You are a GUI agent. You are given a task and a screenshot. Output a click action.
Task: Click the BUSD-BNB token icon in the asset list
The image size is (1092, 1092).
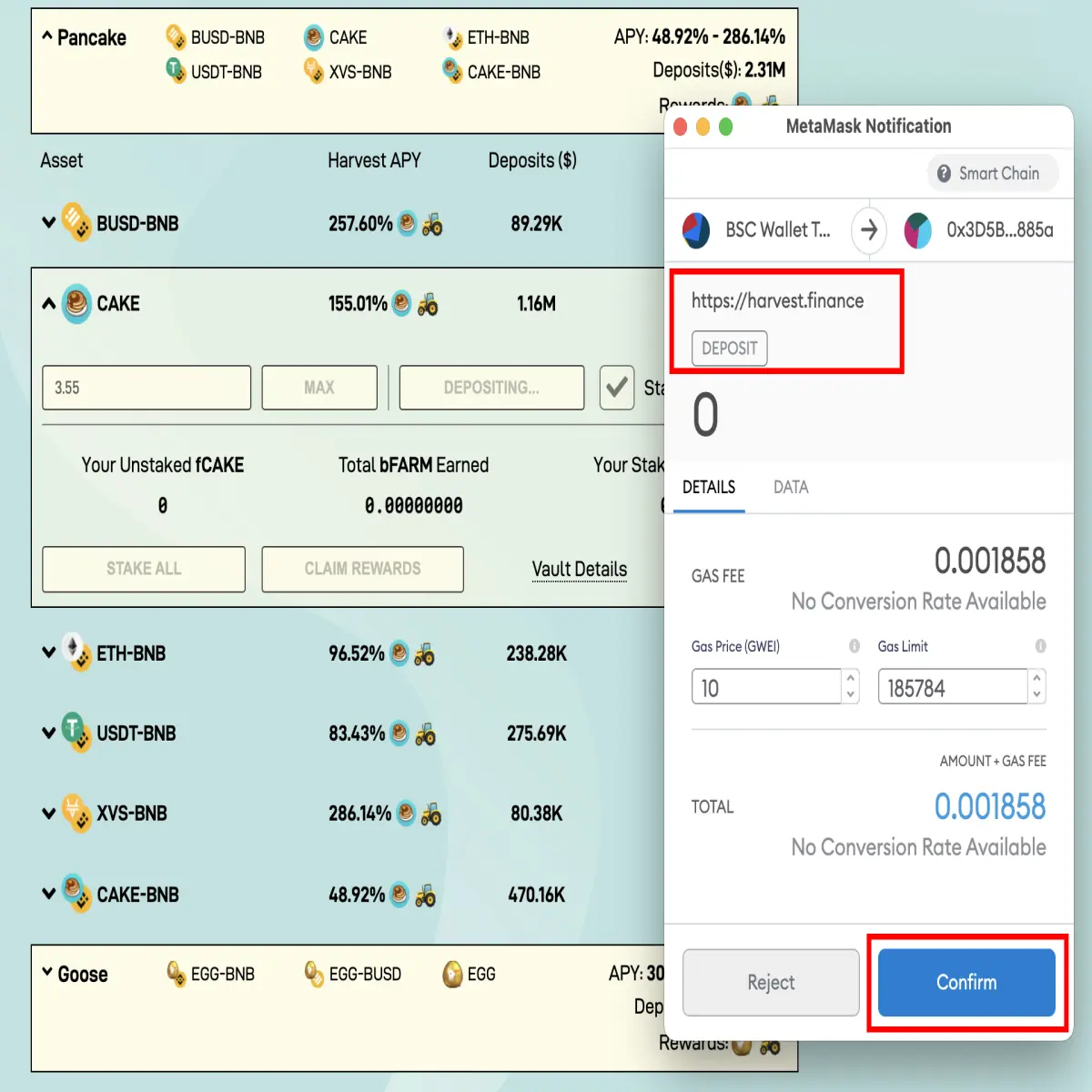tap(76, 222)
